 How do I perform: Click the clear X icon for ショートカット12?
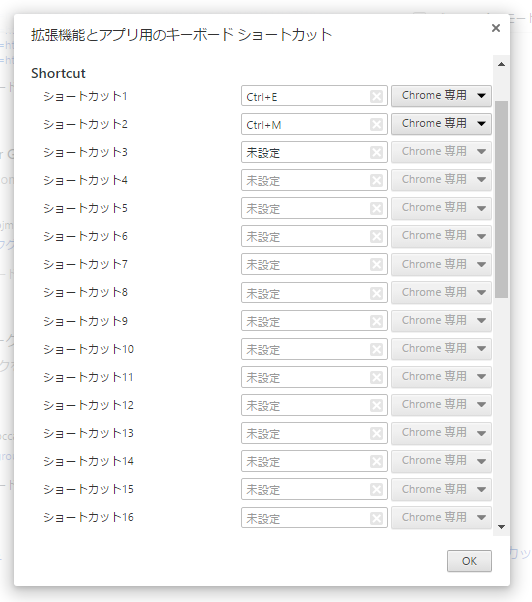click(x=376, y=405)
